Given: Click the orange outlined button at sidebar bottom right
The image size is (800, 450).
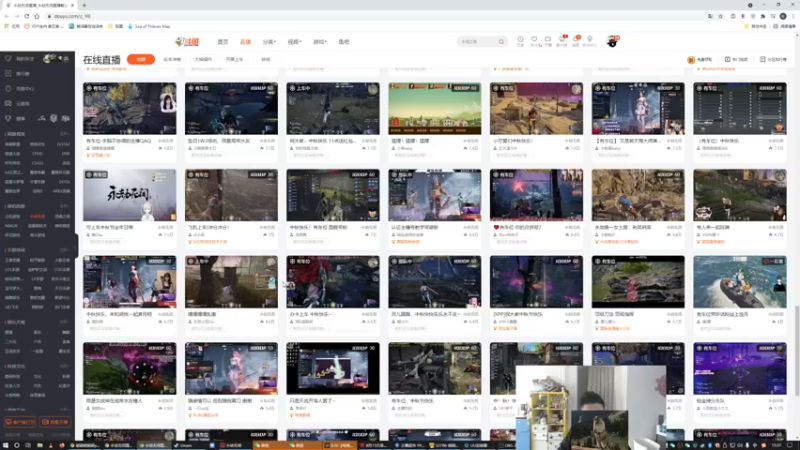Looking at the screenshot, I should (x=55, y=422).
